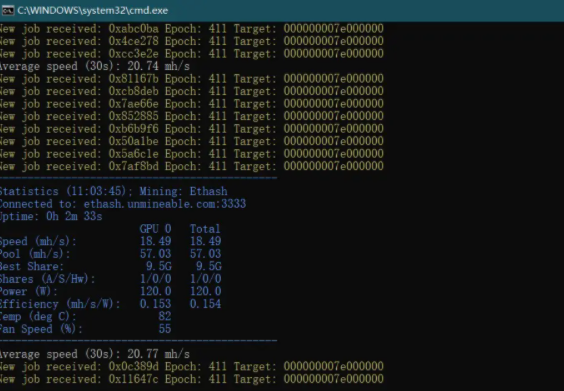
Task: Click the GPU 0 column header
Action: click(155, 229)
